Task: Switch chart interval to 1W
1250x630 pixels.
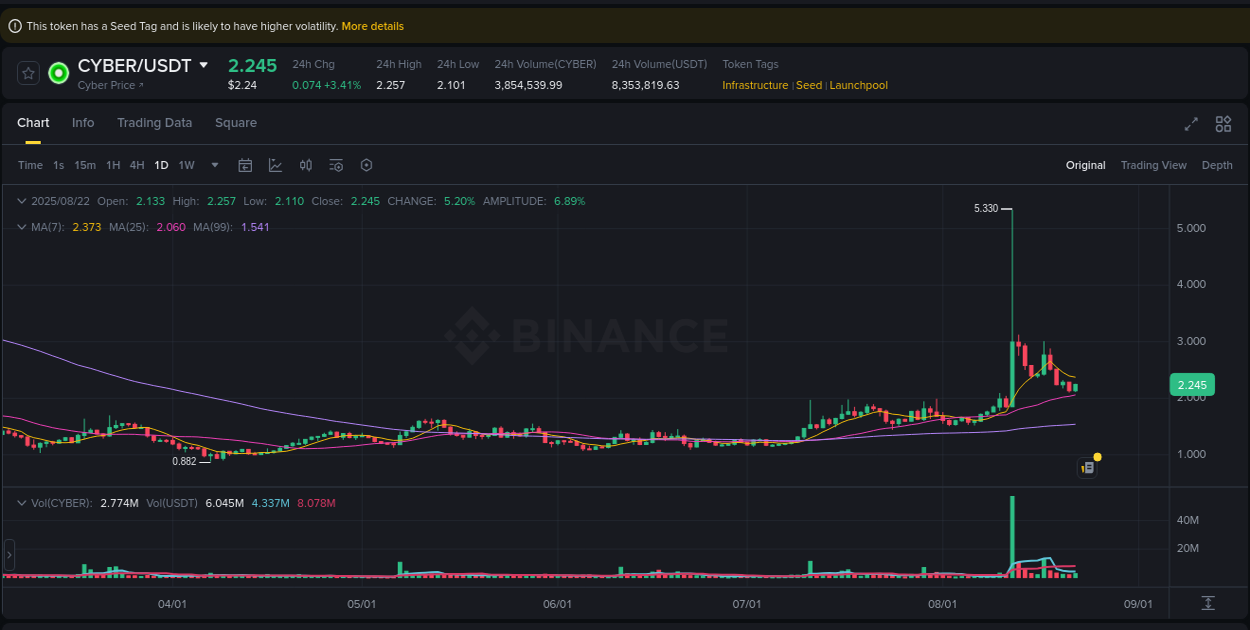Action: [186, 165]
